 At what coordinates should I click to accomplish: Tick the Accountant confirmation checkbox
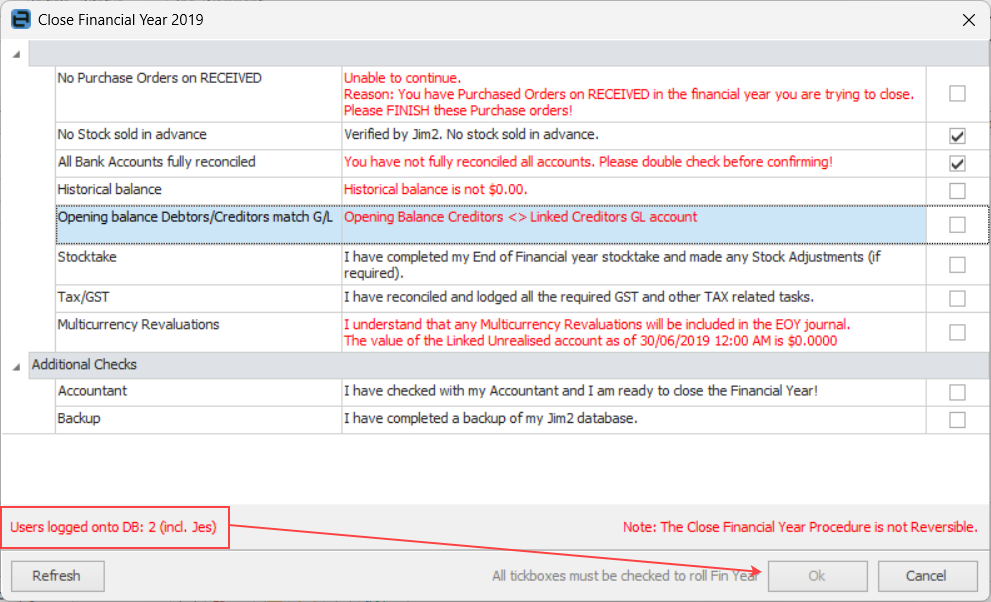[957, 392]
